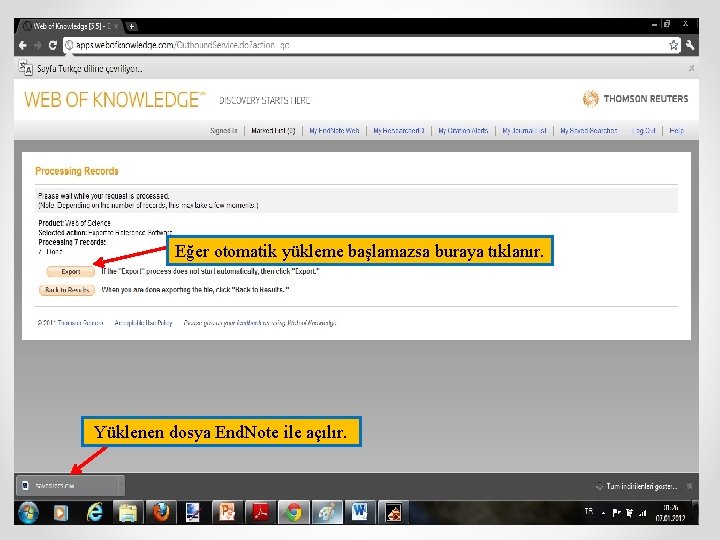Open Internet Explorer from the taskbar
Screen dimensions: 720x540
coord(95,512)
